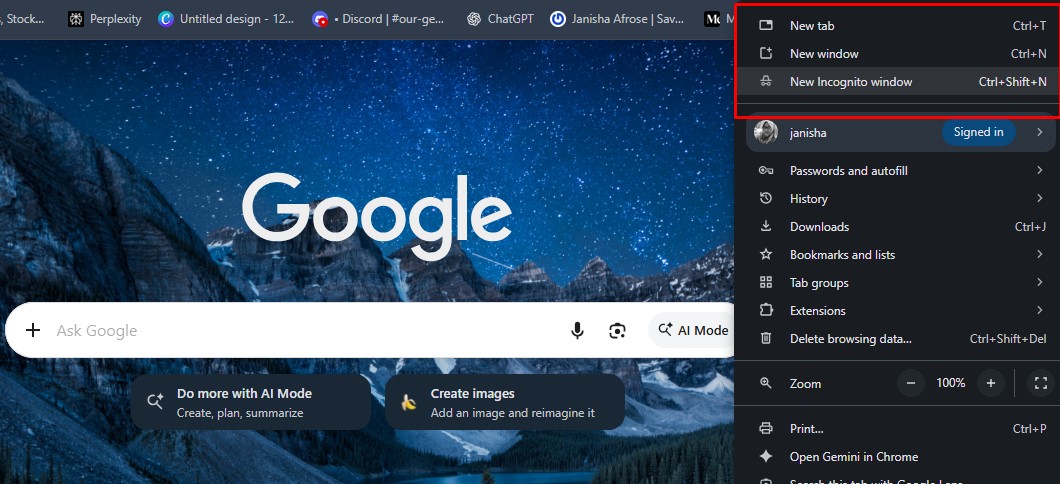Image resolution: width=1060 pixels, height=484 pixels.
Task: Open Bookmarks and lists
Action: [896, 255]
